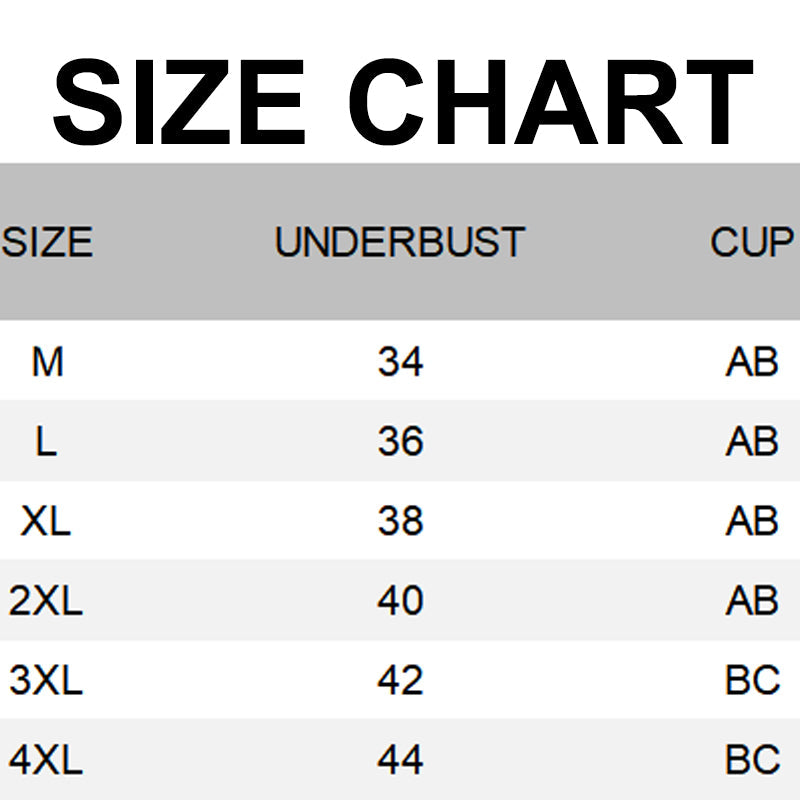The height and width of the screenshot is (800, 800).
Task: Click the AB cup in the M row
Action: click(x=752, y=361)
